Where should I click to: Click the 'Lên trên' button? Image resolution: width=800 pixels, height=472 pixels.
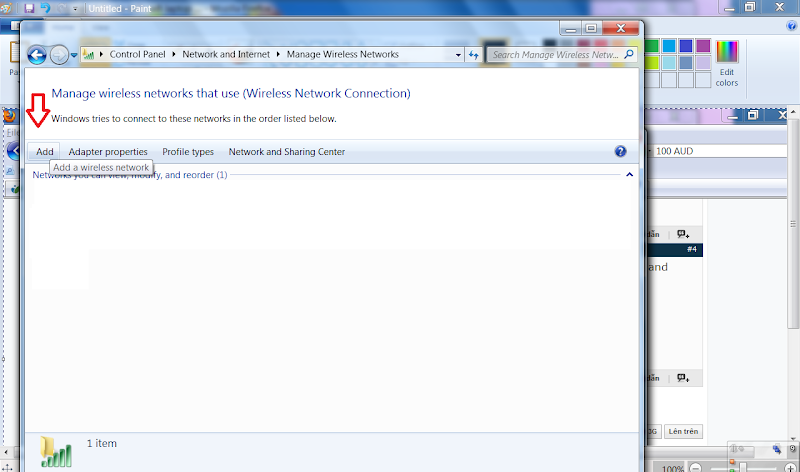(x=683, y=431)
